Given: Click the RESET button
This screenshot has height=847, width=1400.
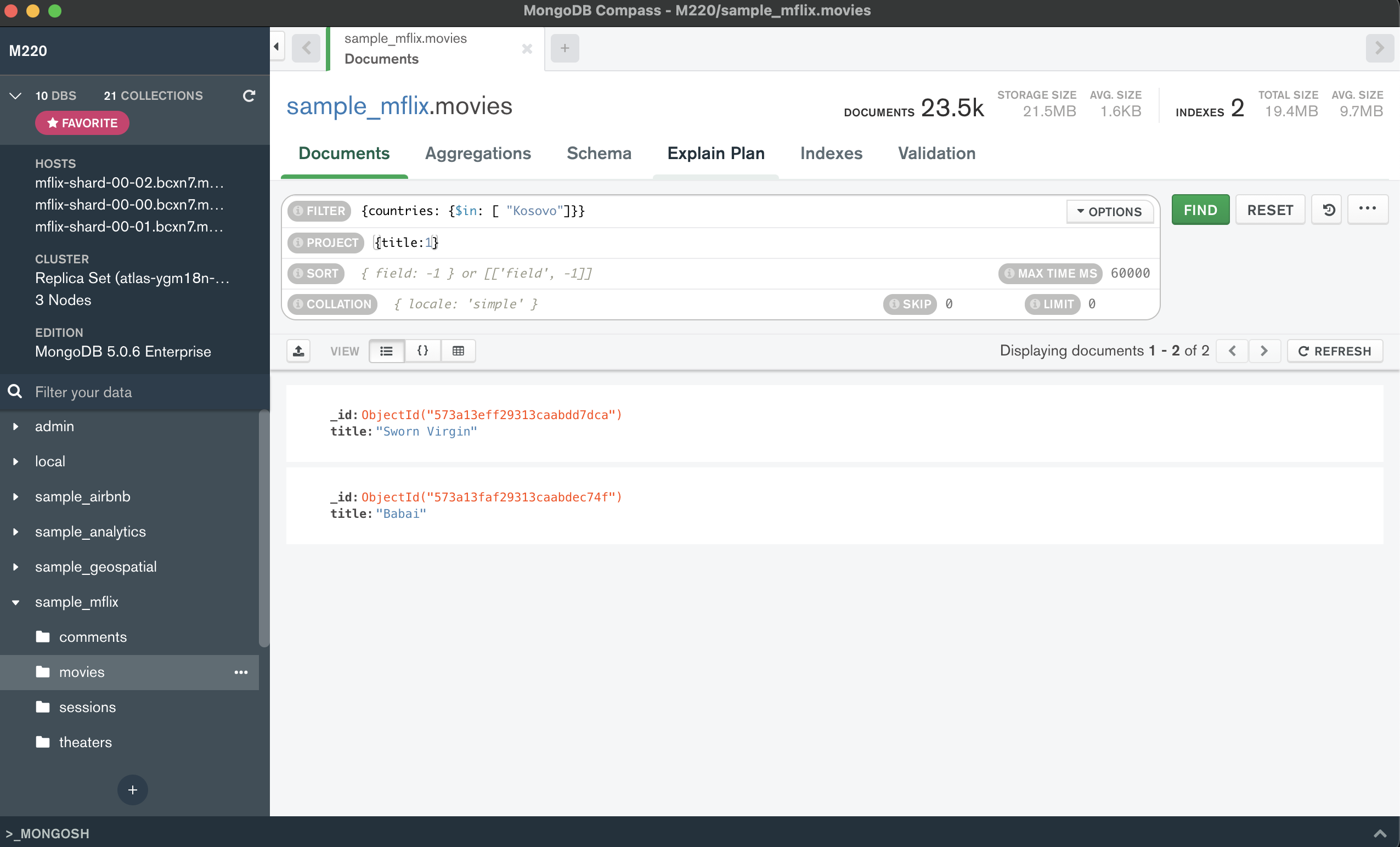Looking at the screenshot, I should click(x=1269, y=209).
